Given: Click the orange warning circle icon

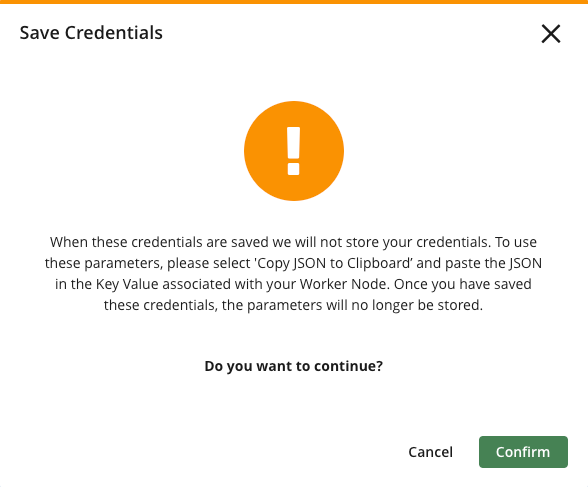Looking at the screenshot, I should coord(294,151).
